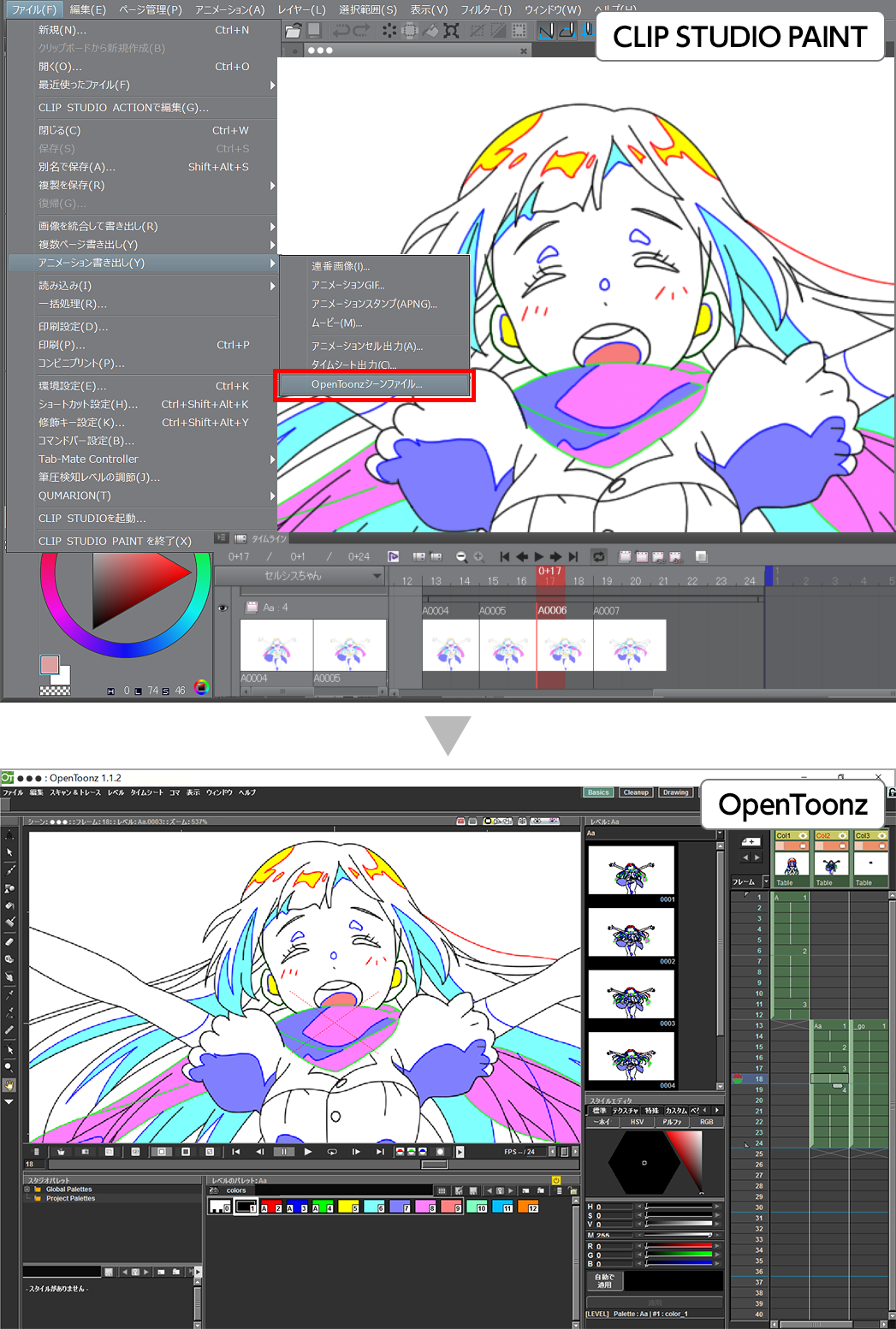Viewport: 896px width, 1329px height.
Task: Toggle preview visibility for Col2 in xsheet
Action: coord(842,835)
